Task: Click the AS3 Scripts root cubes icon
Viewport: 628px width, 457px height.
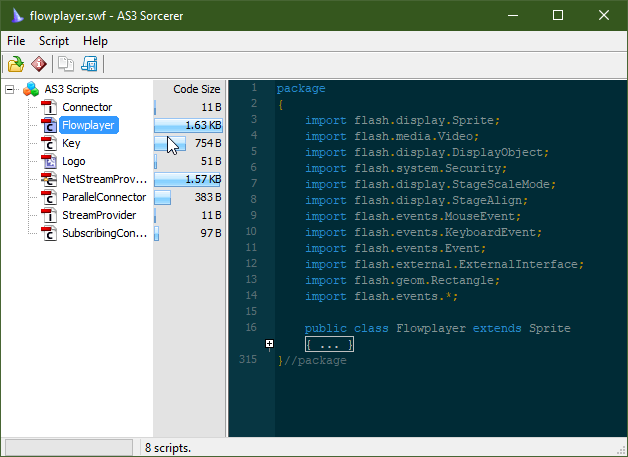Action: tap(31, 89)
